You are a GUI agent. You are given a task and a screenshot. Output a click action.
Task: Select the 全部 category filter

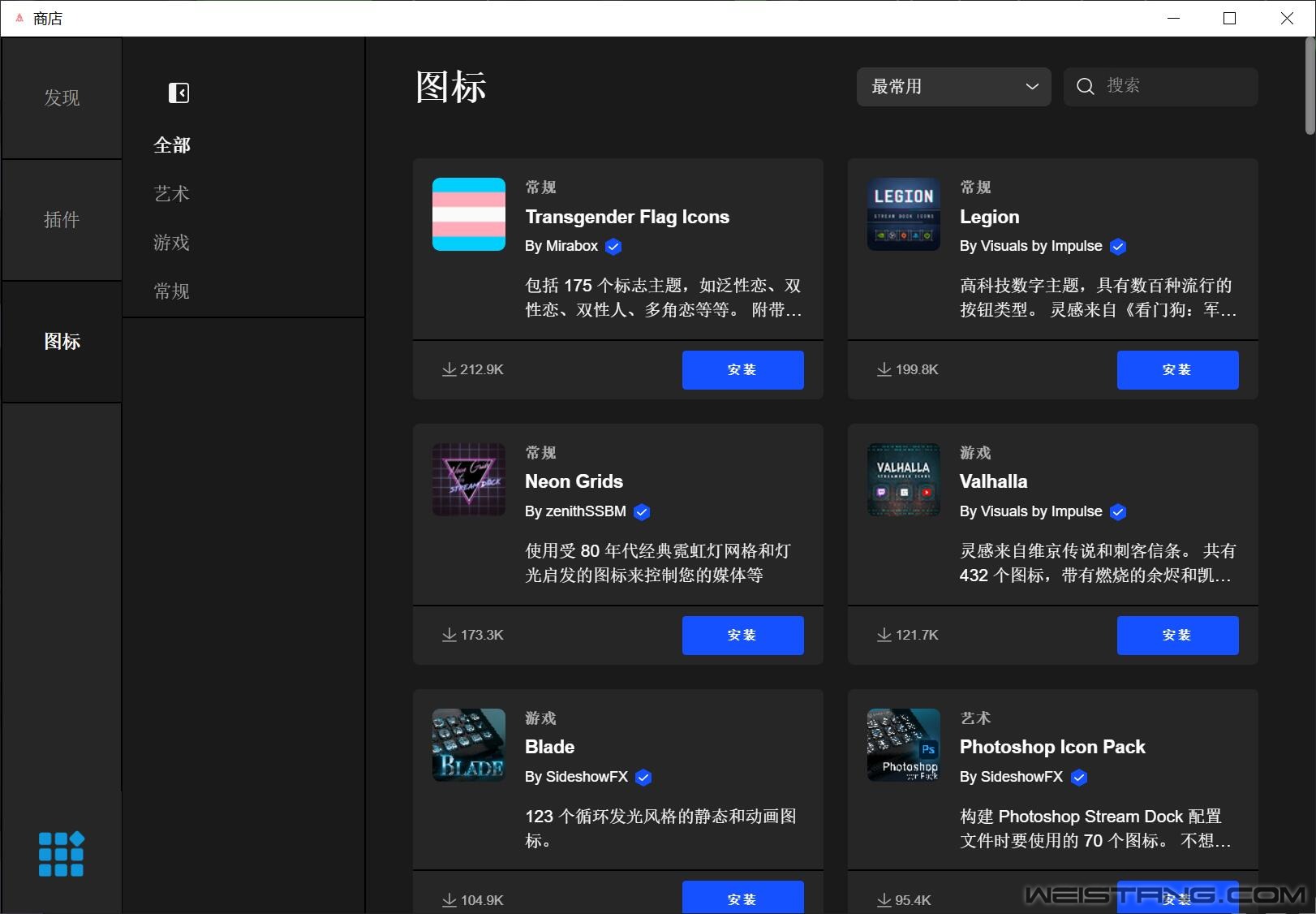[x=172, y=145]
